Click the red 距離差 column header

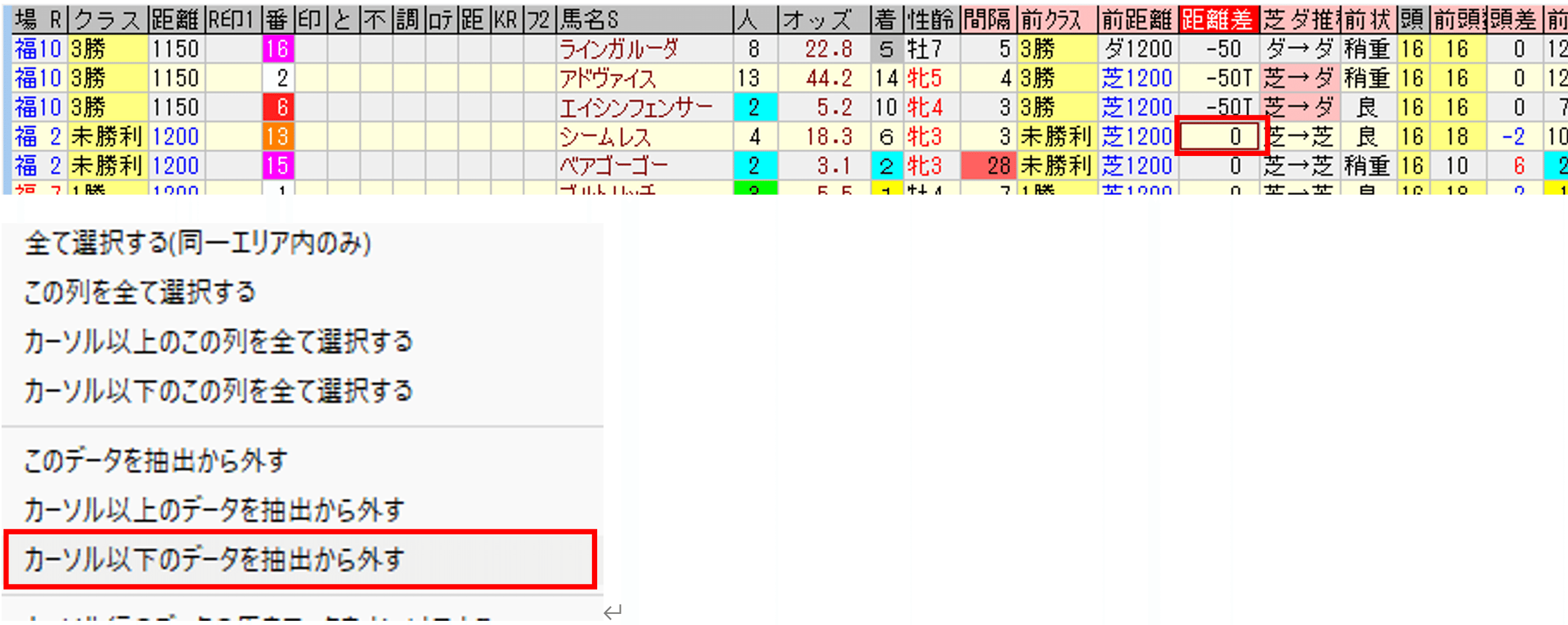(1219, 20)
